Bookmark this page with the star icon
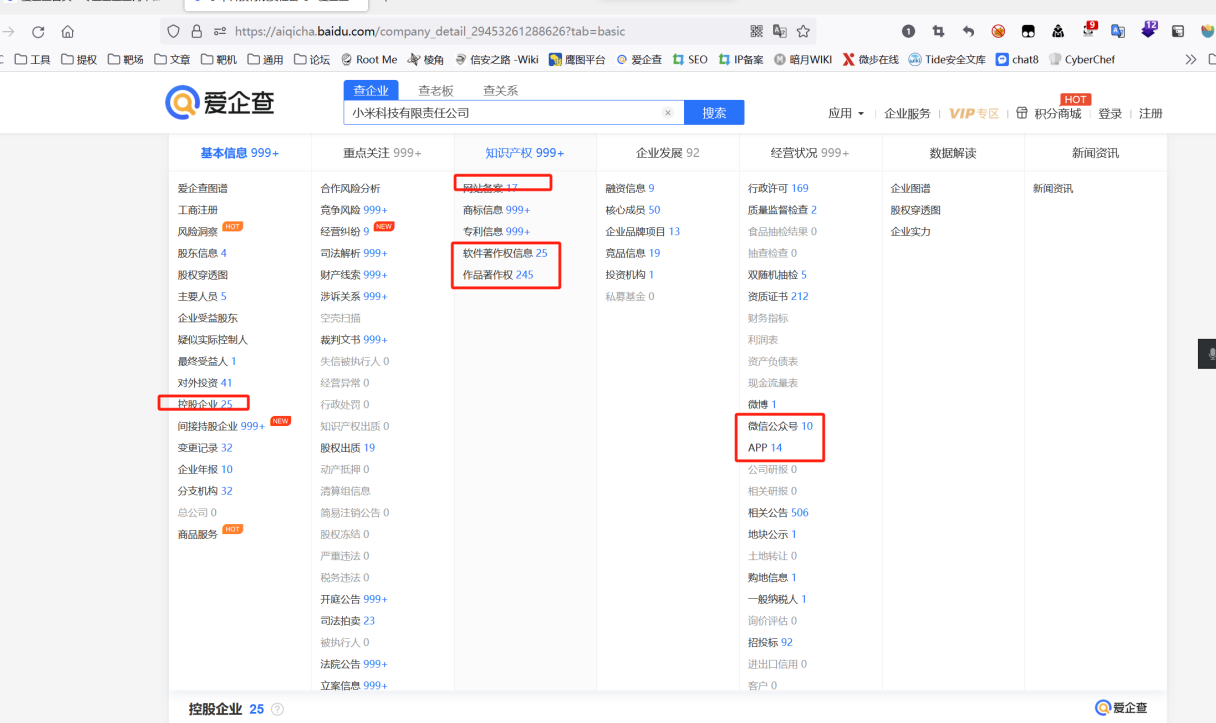 (x=803, y=32)
